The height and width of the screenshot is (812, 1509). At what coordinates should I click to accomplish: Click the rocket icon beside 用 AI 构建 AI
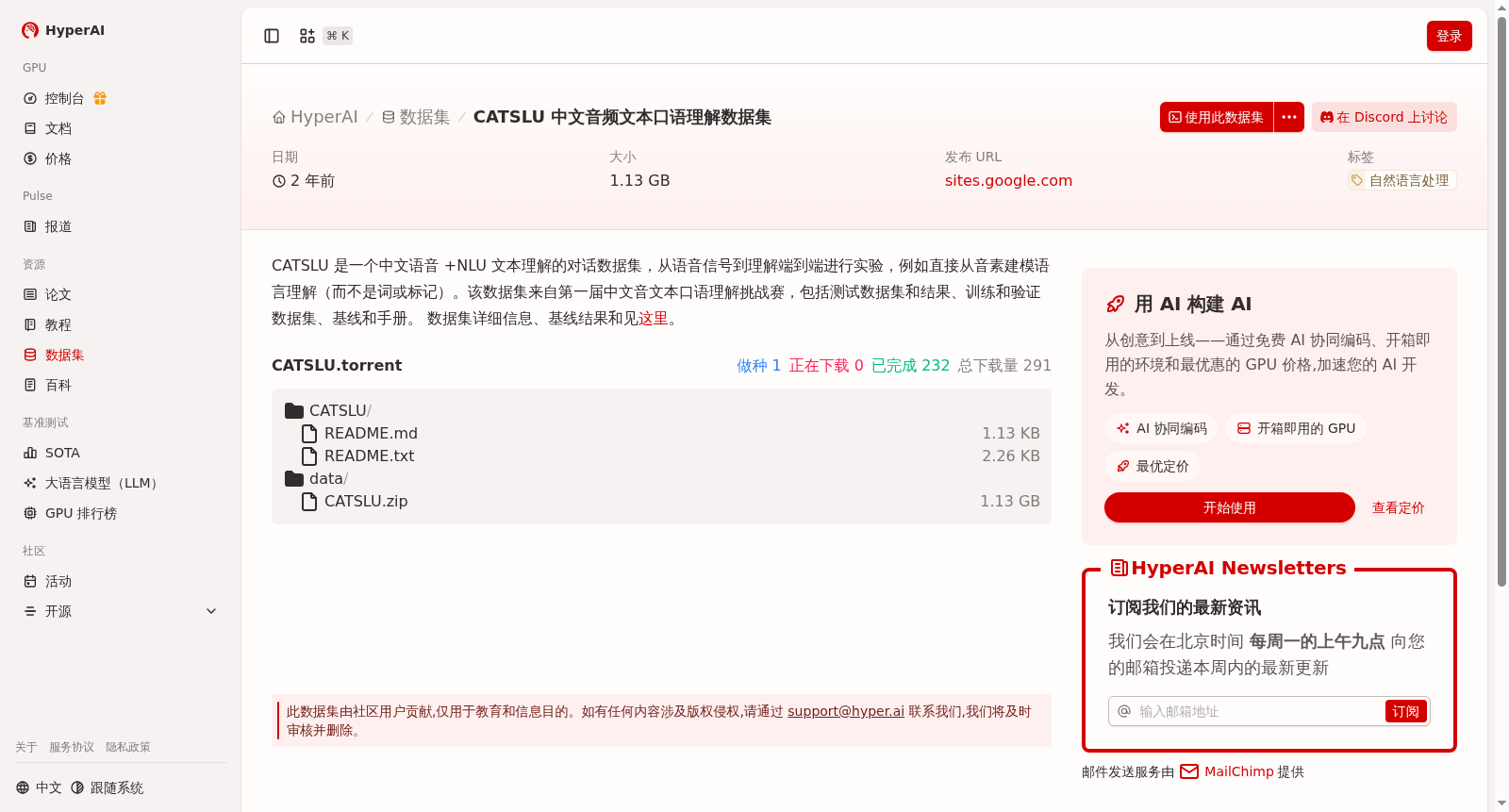click(1116, 304)
